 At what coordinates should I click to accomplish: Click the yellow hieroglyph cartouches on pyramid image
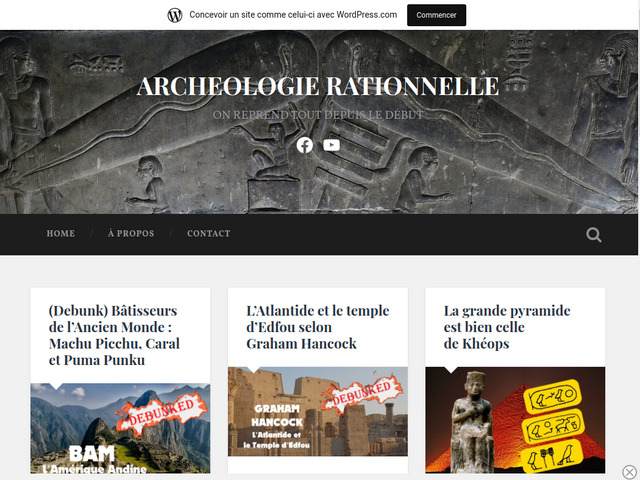[x=553, y=424]
